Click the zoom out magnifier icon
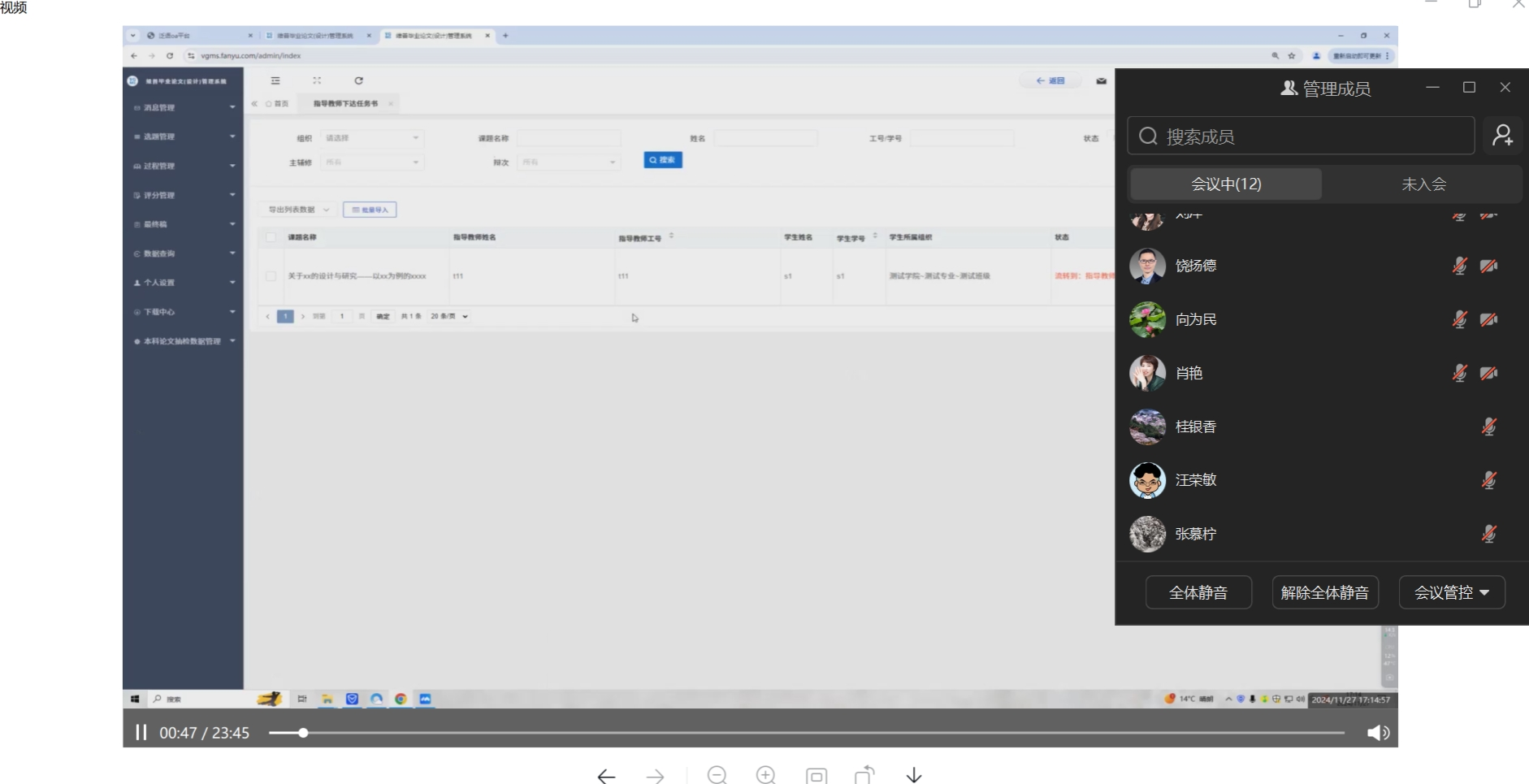This screenshot has height=784, width=1529. pyautogui.click(x=717, y=775)
